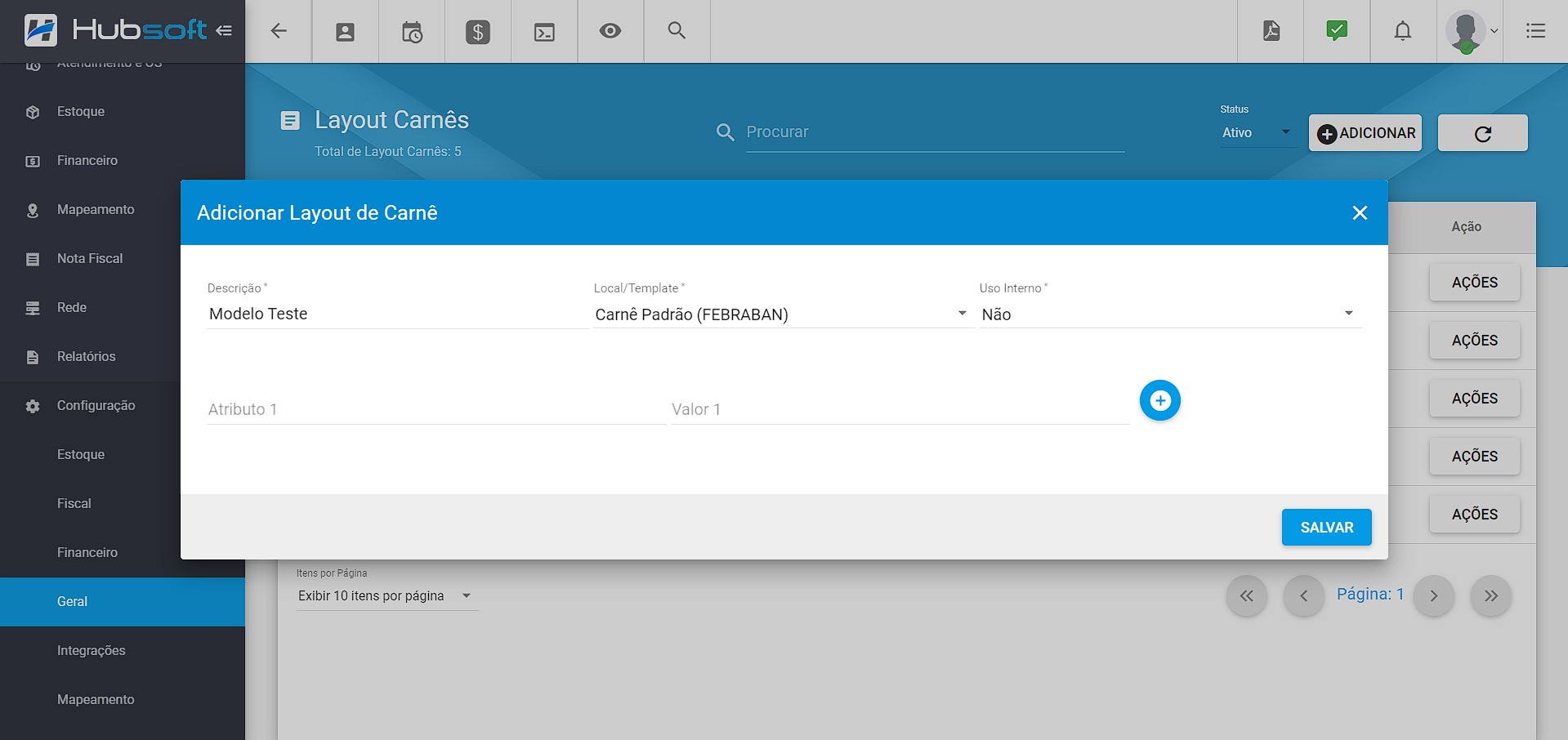
Task: Go to first page of results
Action: coord(1246,595)
